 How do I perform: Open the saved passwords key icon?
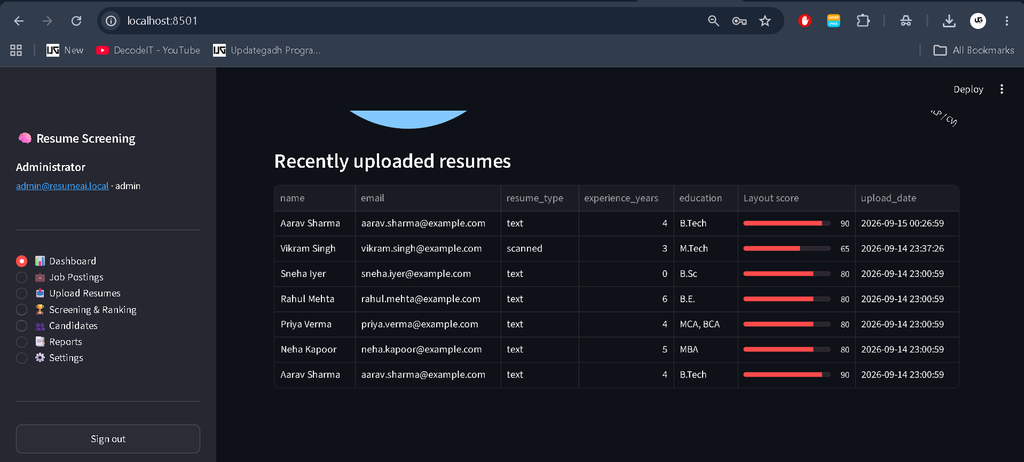coord(739,21)
